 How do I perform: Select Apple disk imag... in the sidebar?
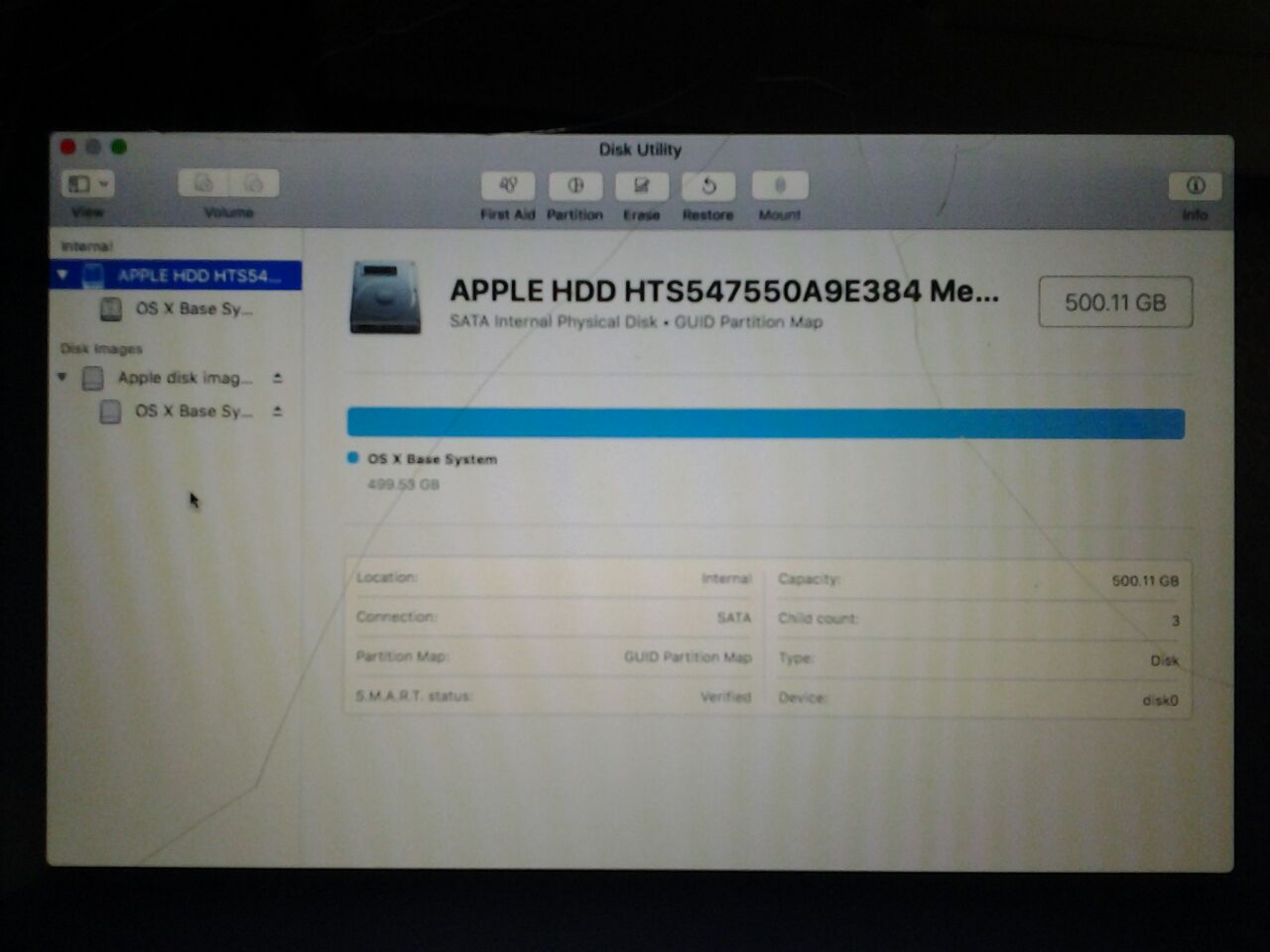click(x=176, y=378)
